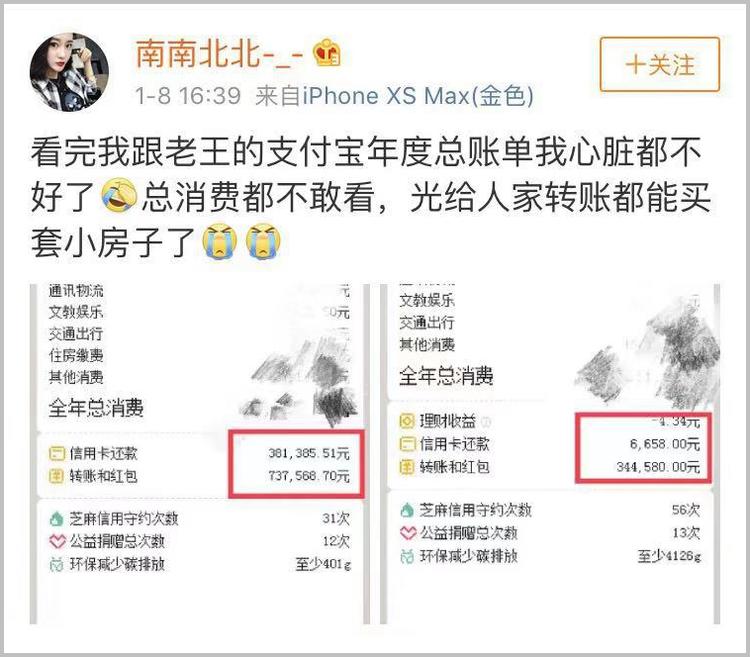This screenshot has width=750, height=657.
Task: Follow the user with +关注 button
Action: click(x=660, y=64)
